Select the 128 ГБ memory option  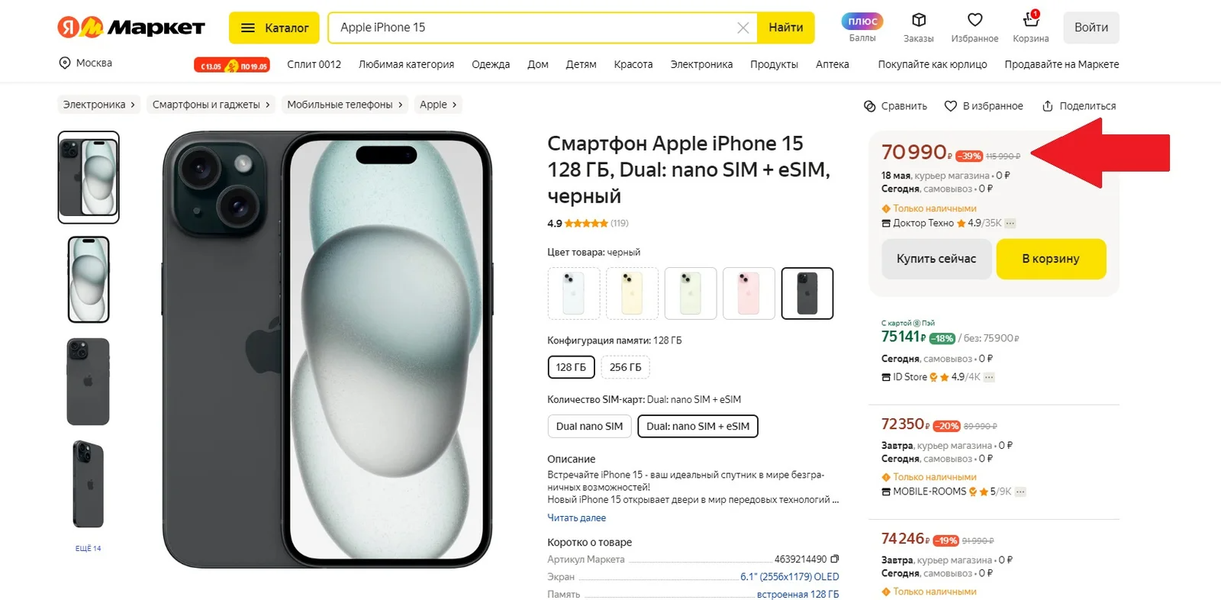click(x=571, y=367)
